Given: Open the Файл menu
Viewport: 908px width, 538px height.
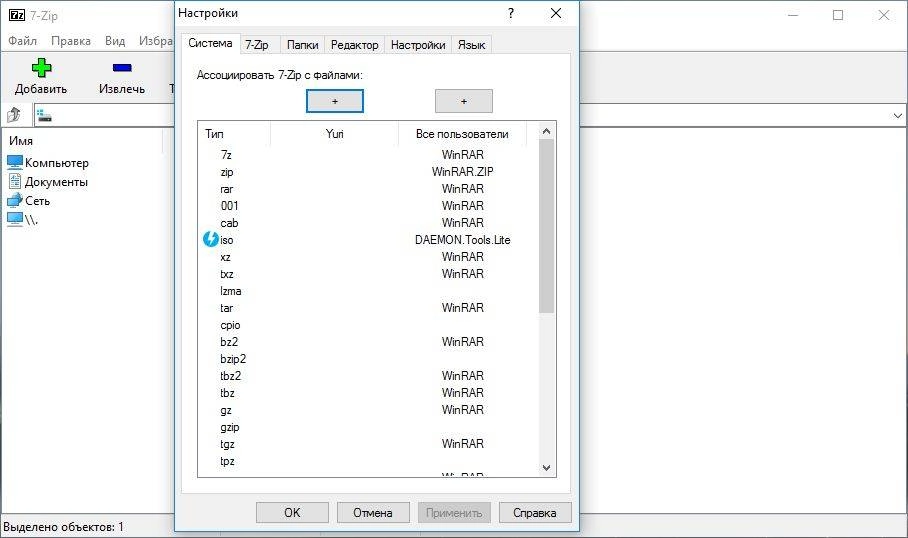Looking at the screenshot, I should (23, 41).
